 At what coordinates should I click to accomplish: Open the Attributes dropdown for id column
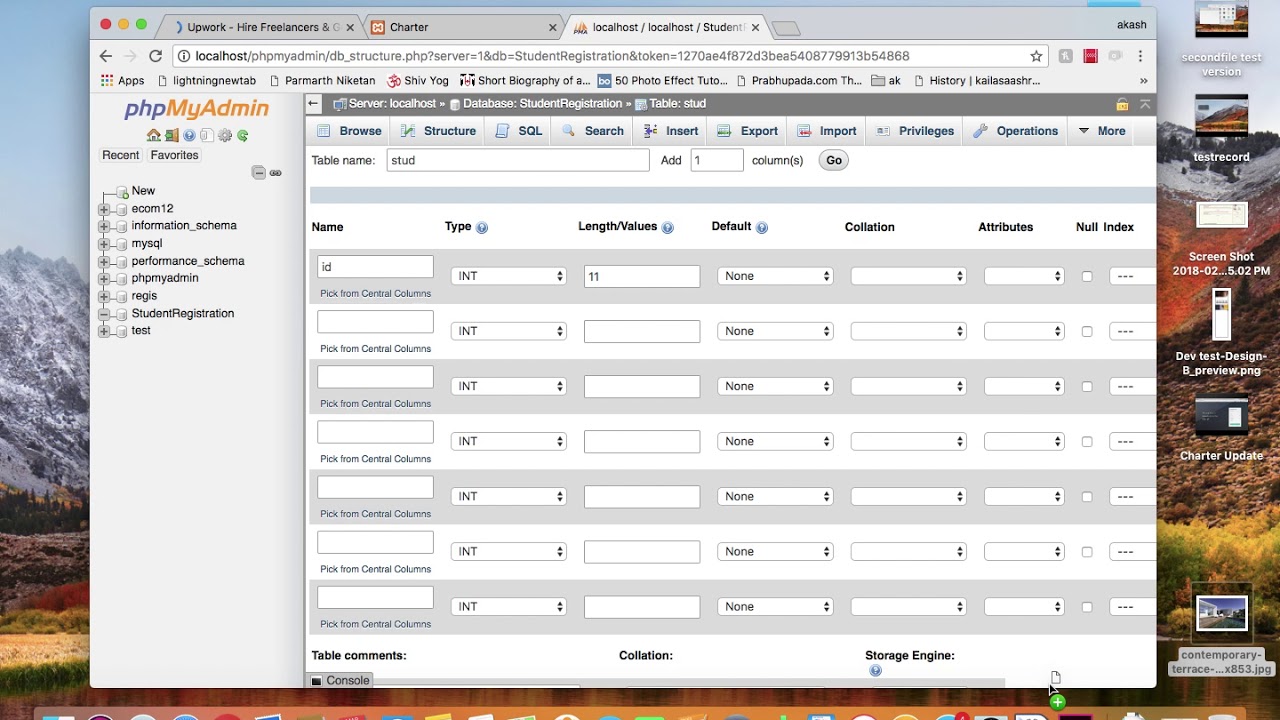pos(1024,276)
